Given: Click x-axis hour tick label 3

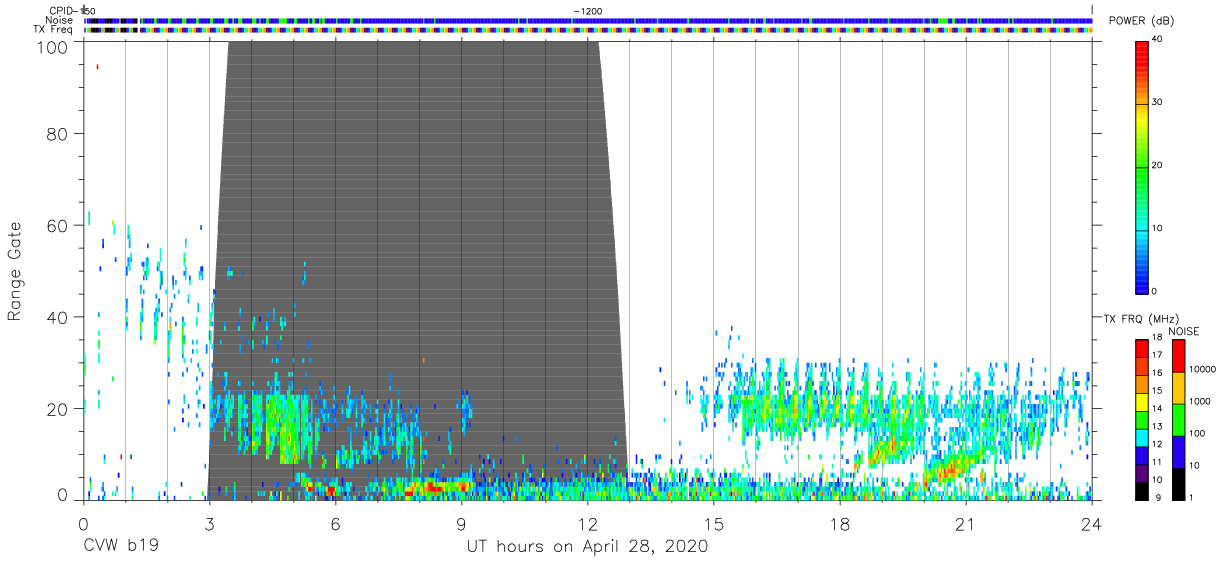Looking at the screenshot, I should point(209,523).
